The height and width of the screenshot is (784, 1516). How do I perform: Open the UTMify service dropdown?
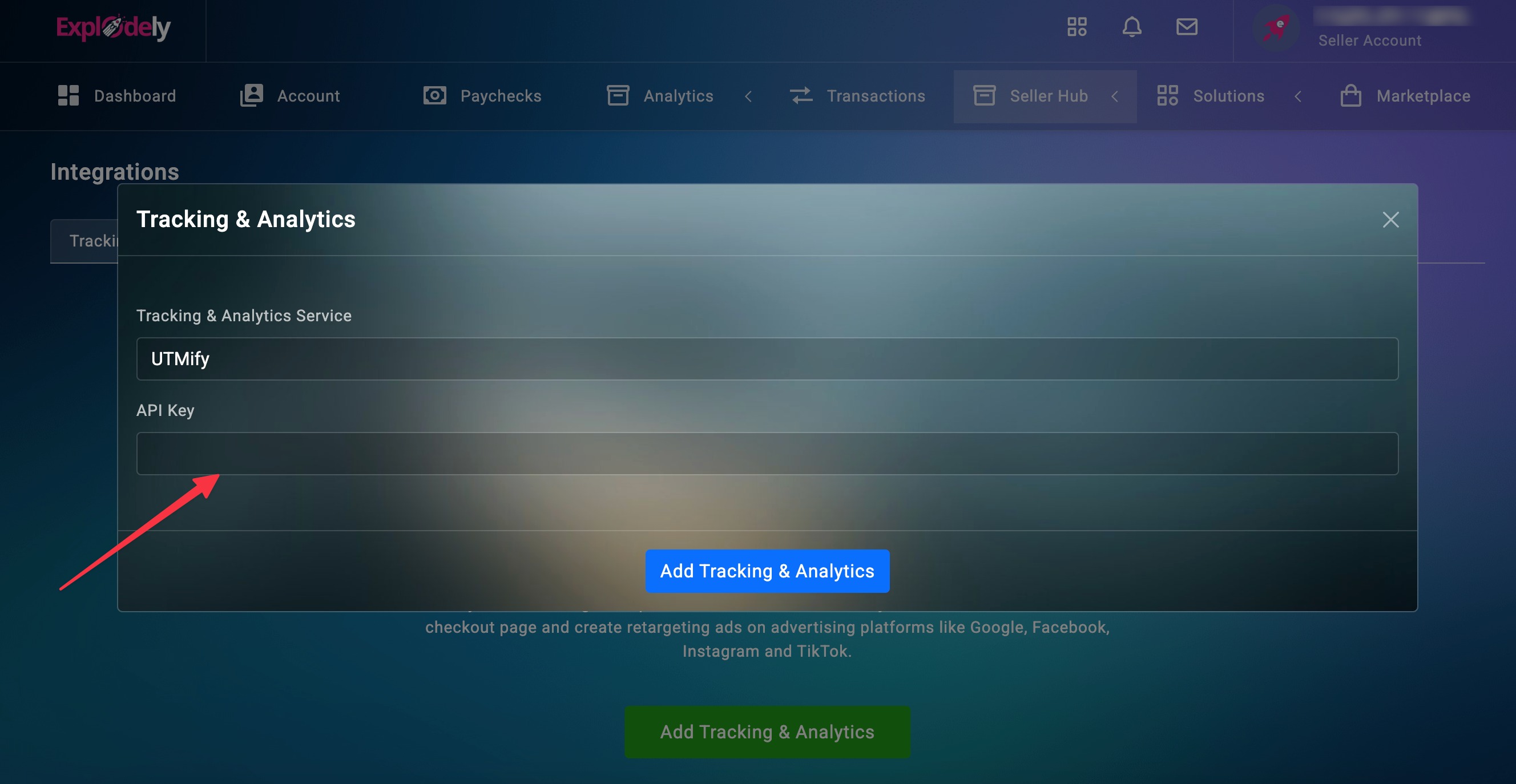pos(767,359)
